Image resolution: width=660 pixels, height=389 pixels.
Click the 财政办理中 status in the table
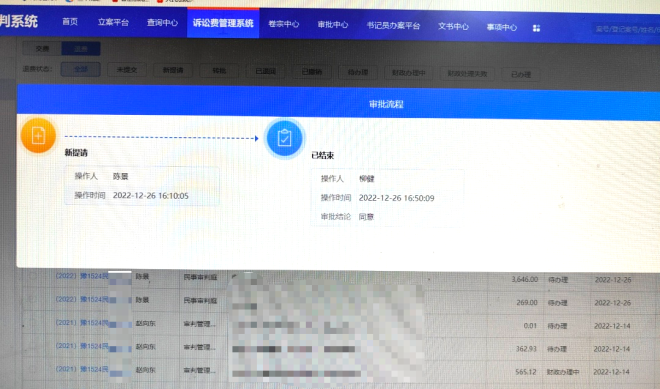point(563,372)
